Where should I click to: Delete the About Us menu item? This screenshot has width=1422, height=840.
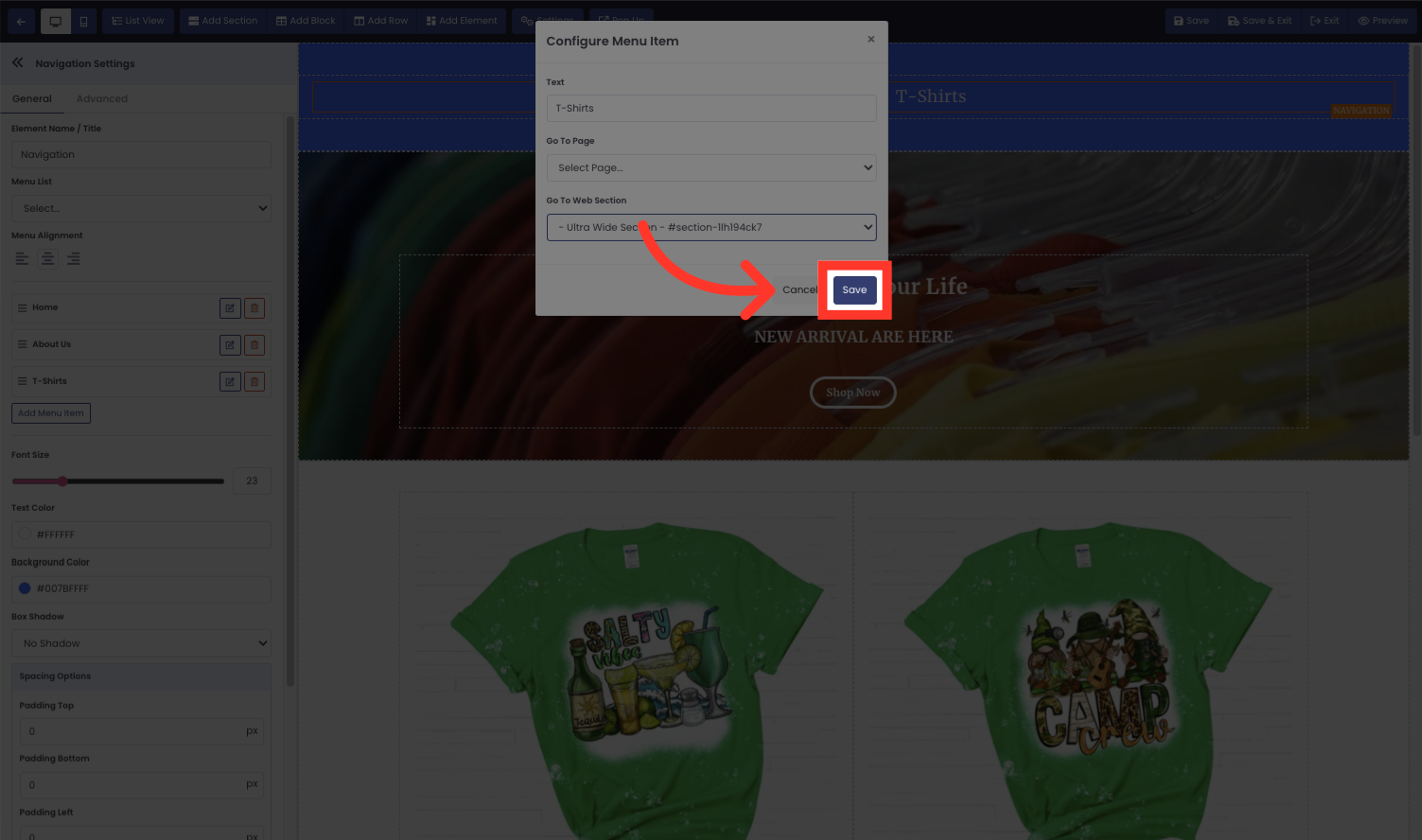click(255, 344)
